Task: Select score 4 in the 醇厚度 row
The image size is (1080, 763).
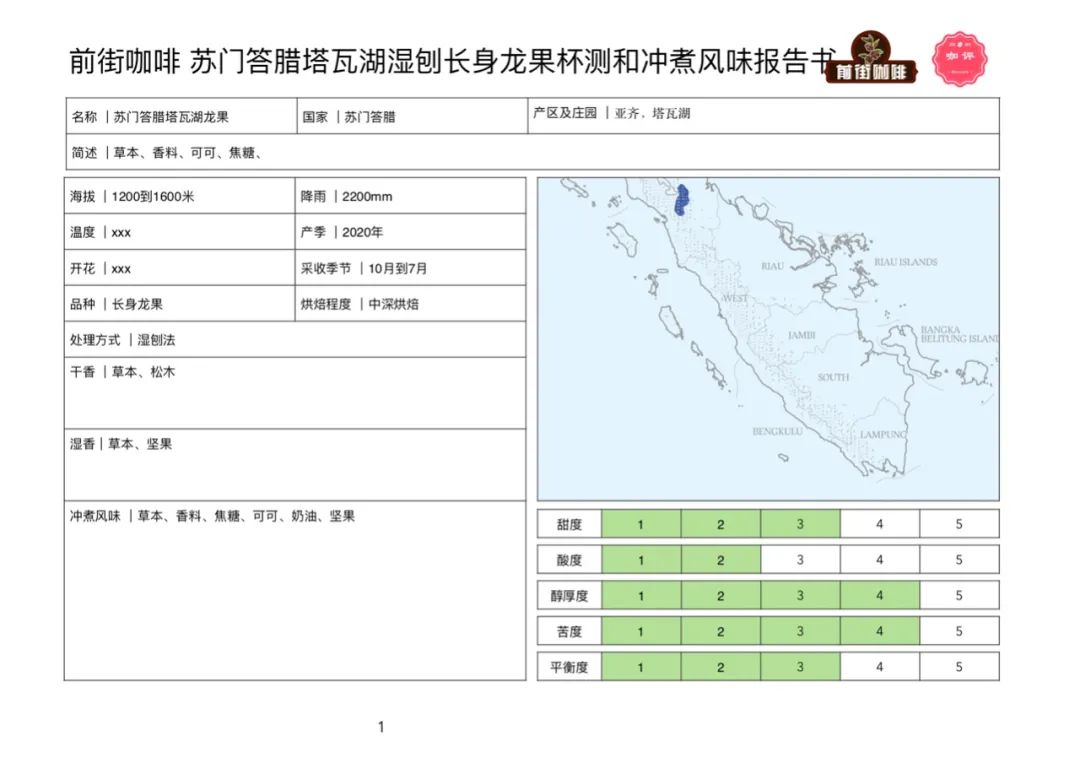Action: pyautogui.click(x=879, y=595)
